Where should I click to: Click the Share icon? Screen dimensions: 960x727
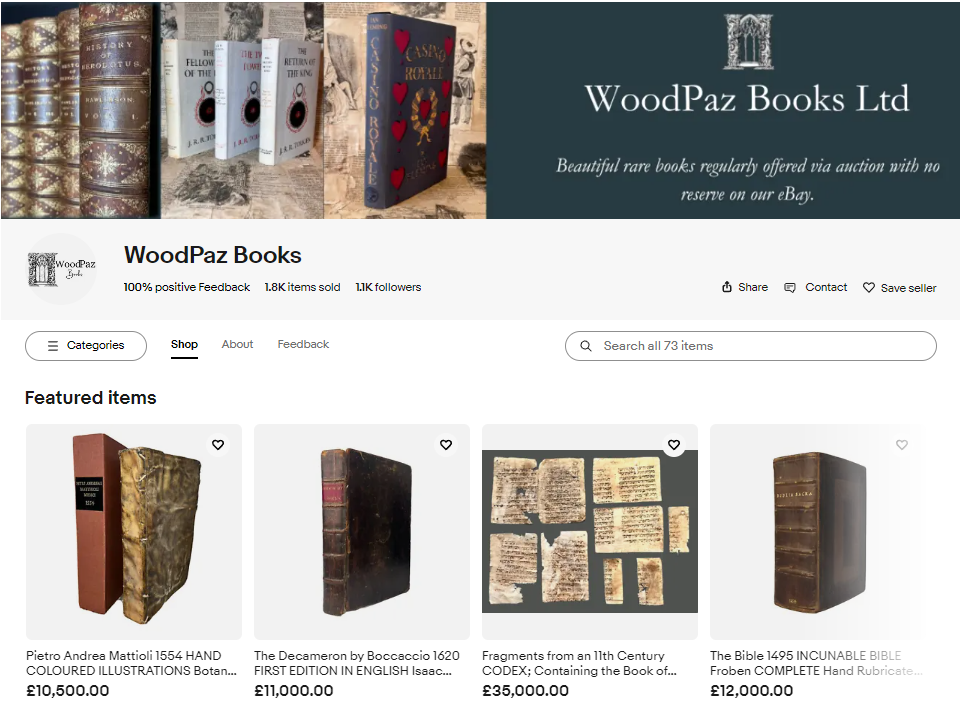pyautogui.click(x=727, y=287)
